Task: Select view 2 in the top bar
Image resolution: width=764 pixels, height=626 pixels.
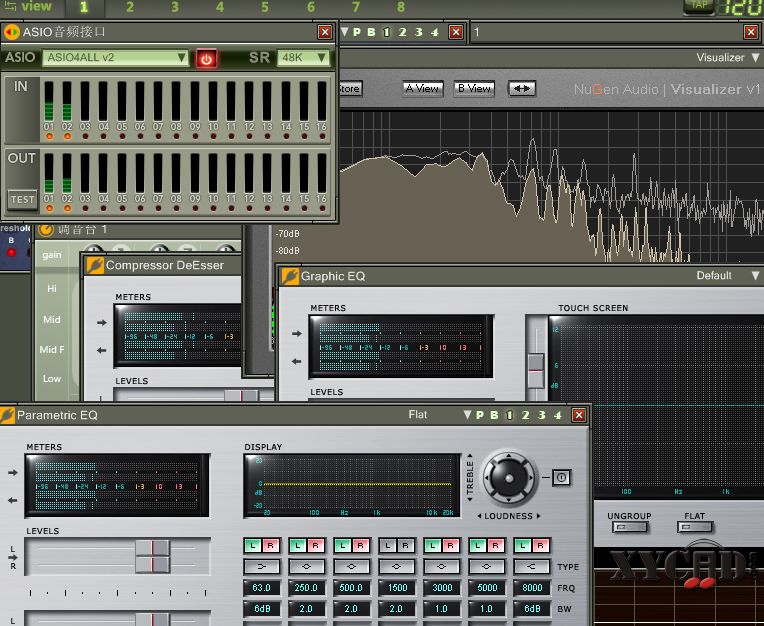Action: [130, 7]
